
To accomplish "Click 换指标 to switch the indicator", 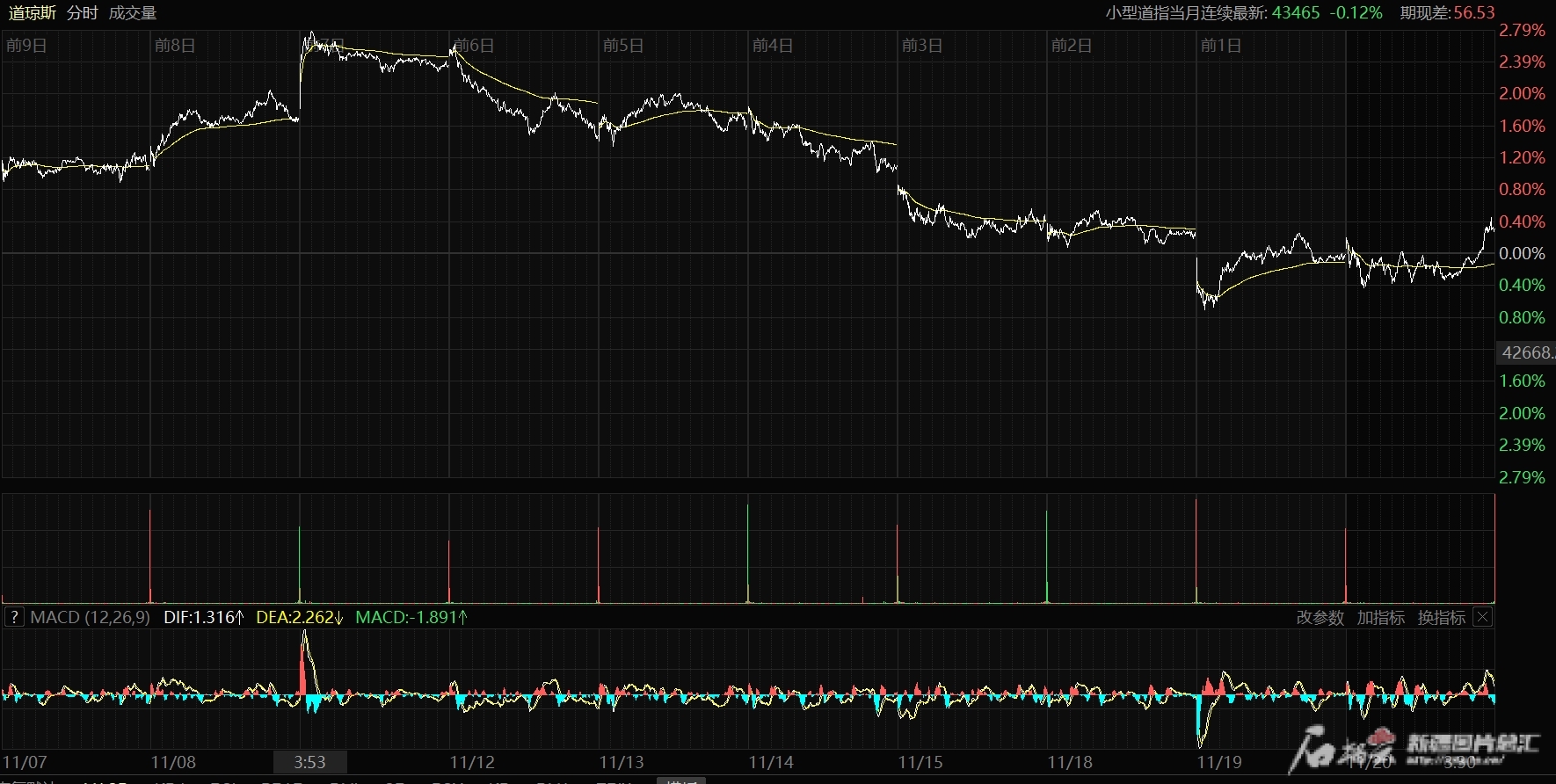I will pyautogui.click(x=1442, y=618).
